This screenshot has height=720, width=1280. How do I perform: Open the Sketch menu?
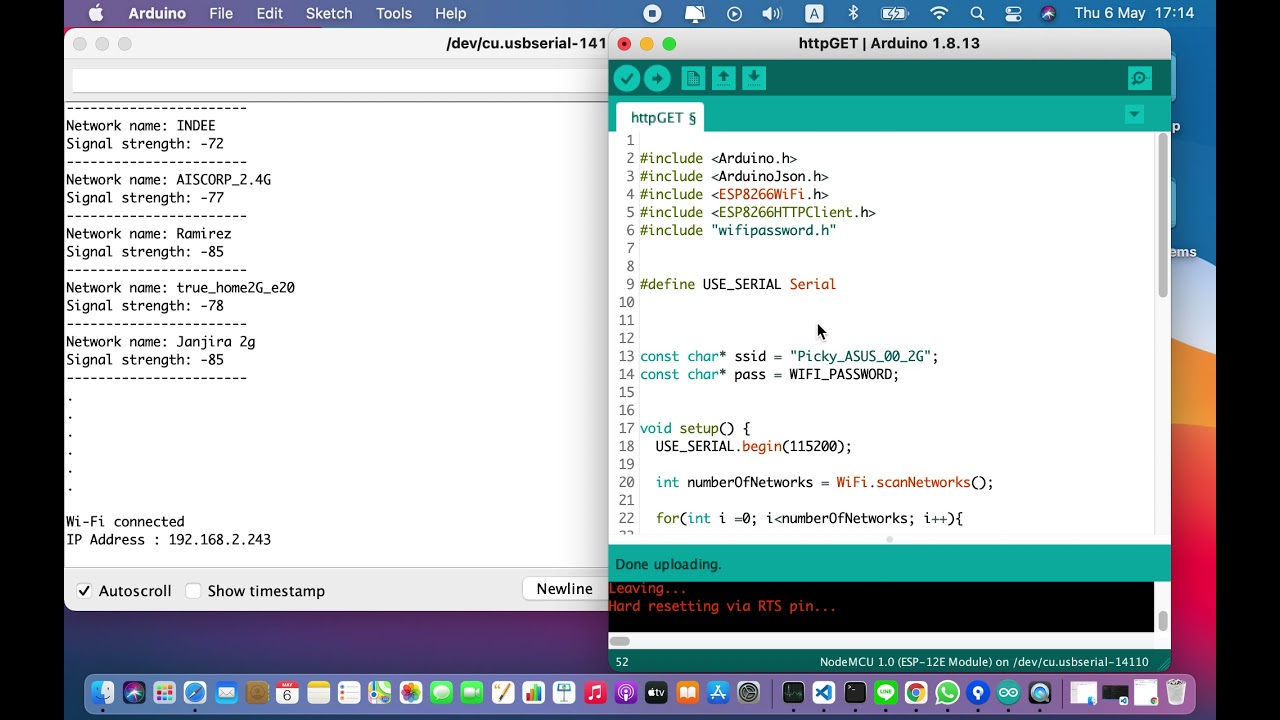click(x=329, y=13)
